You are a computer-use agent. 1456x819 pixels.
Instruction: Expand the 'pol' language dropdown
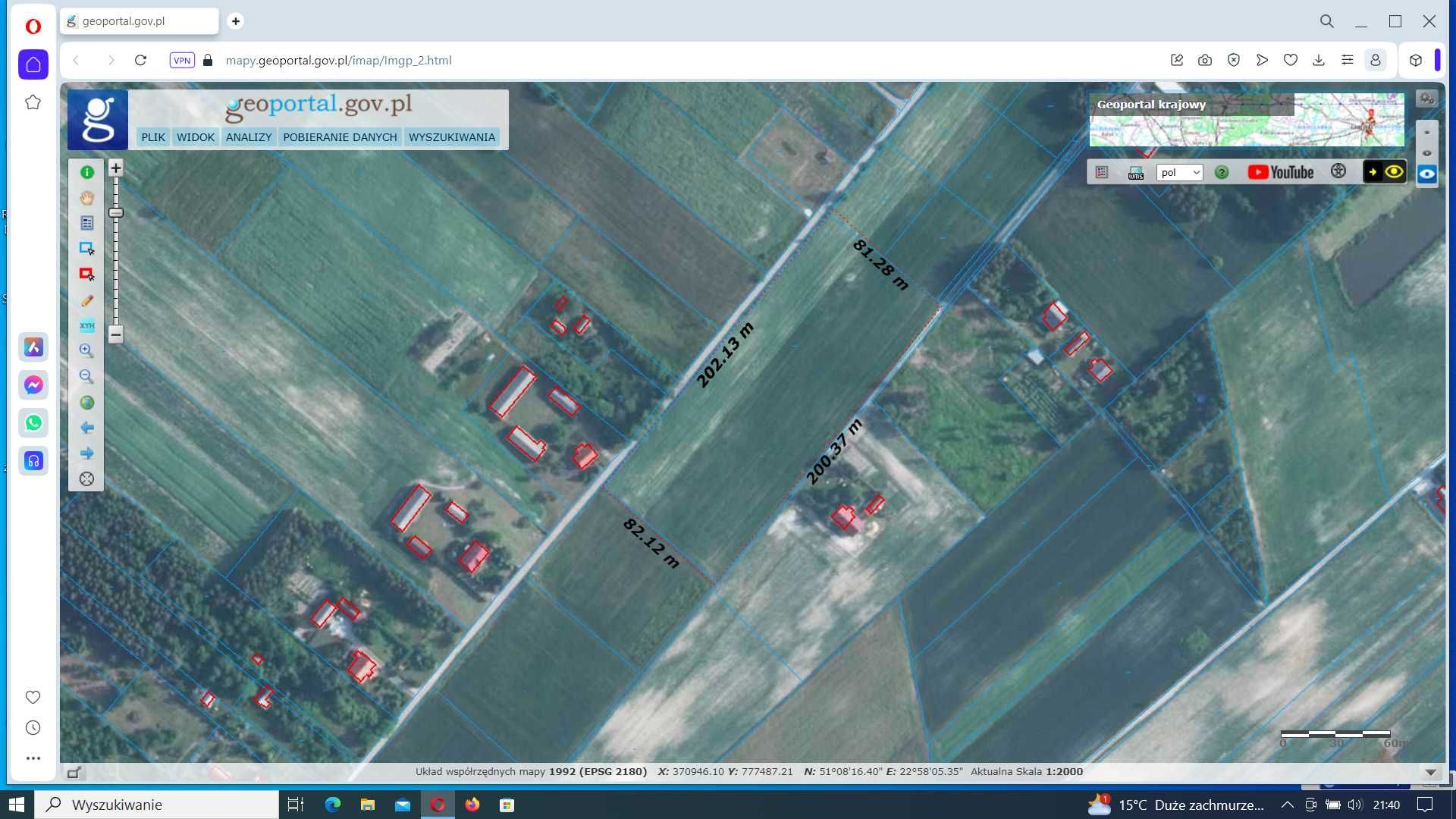point(1179,172)
